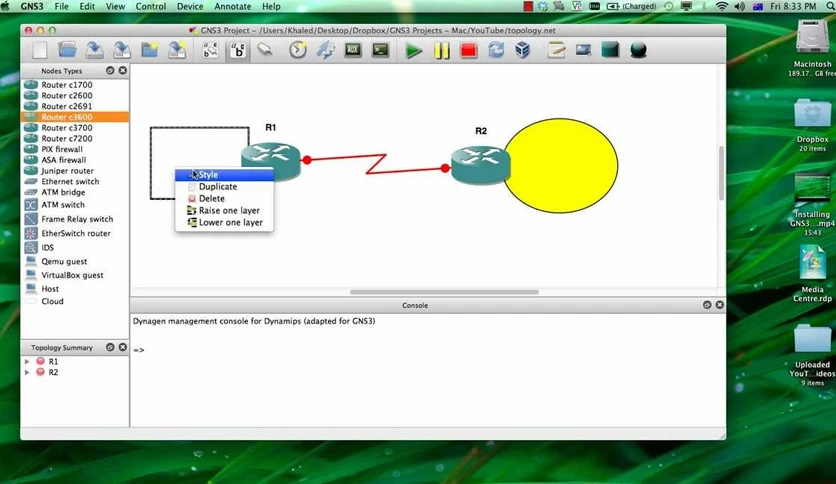Suspend all devices with yellow pause button
Image resolution: width=836 pixels, height=484 pixels.
441,51
